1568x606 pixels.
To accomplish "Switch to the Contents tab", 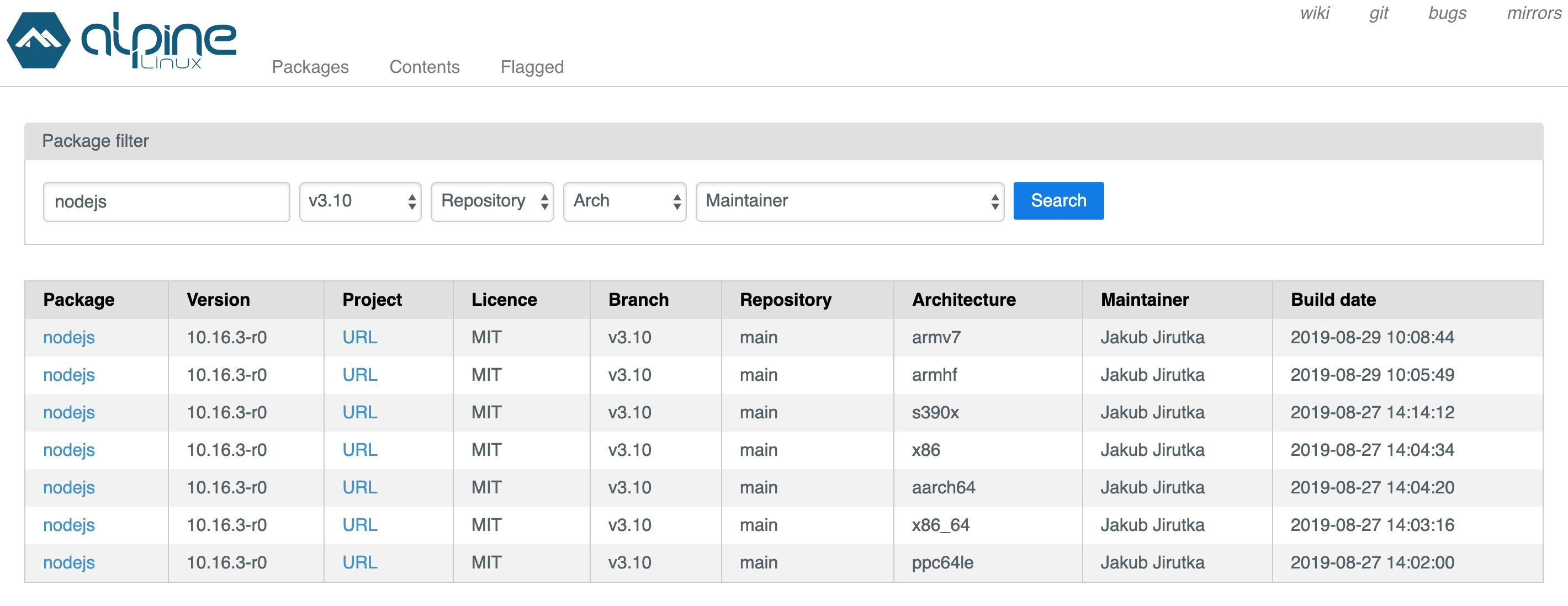I will coord(424,67).
